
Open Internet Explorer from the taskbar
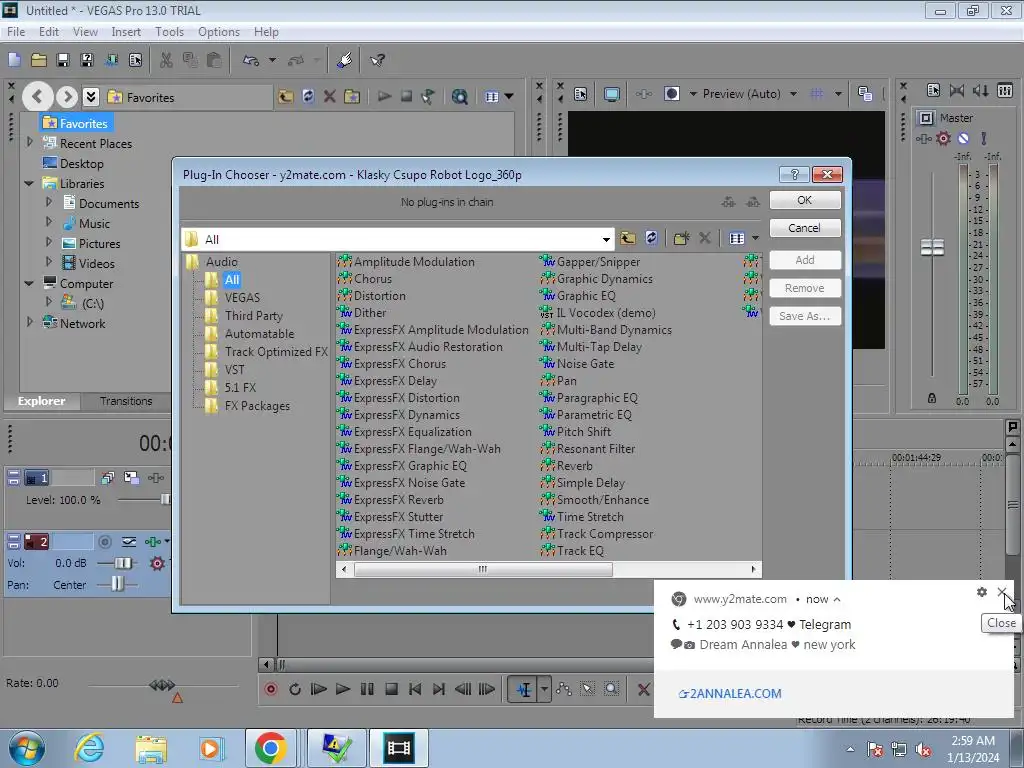point(89,748)
